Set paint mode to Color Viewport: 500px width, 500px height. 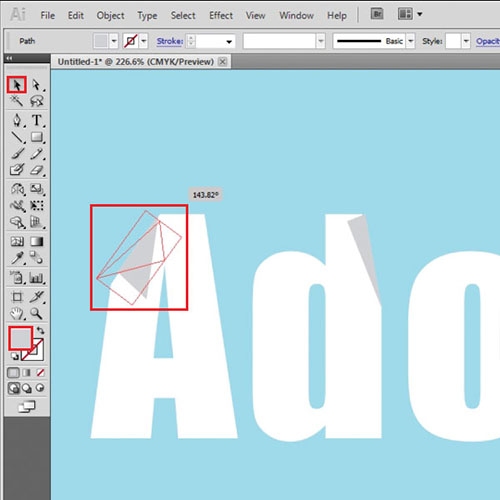coord(13,372)
